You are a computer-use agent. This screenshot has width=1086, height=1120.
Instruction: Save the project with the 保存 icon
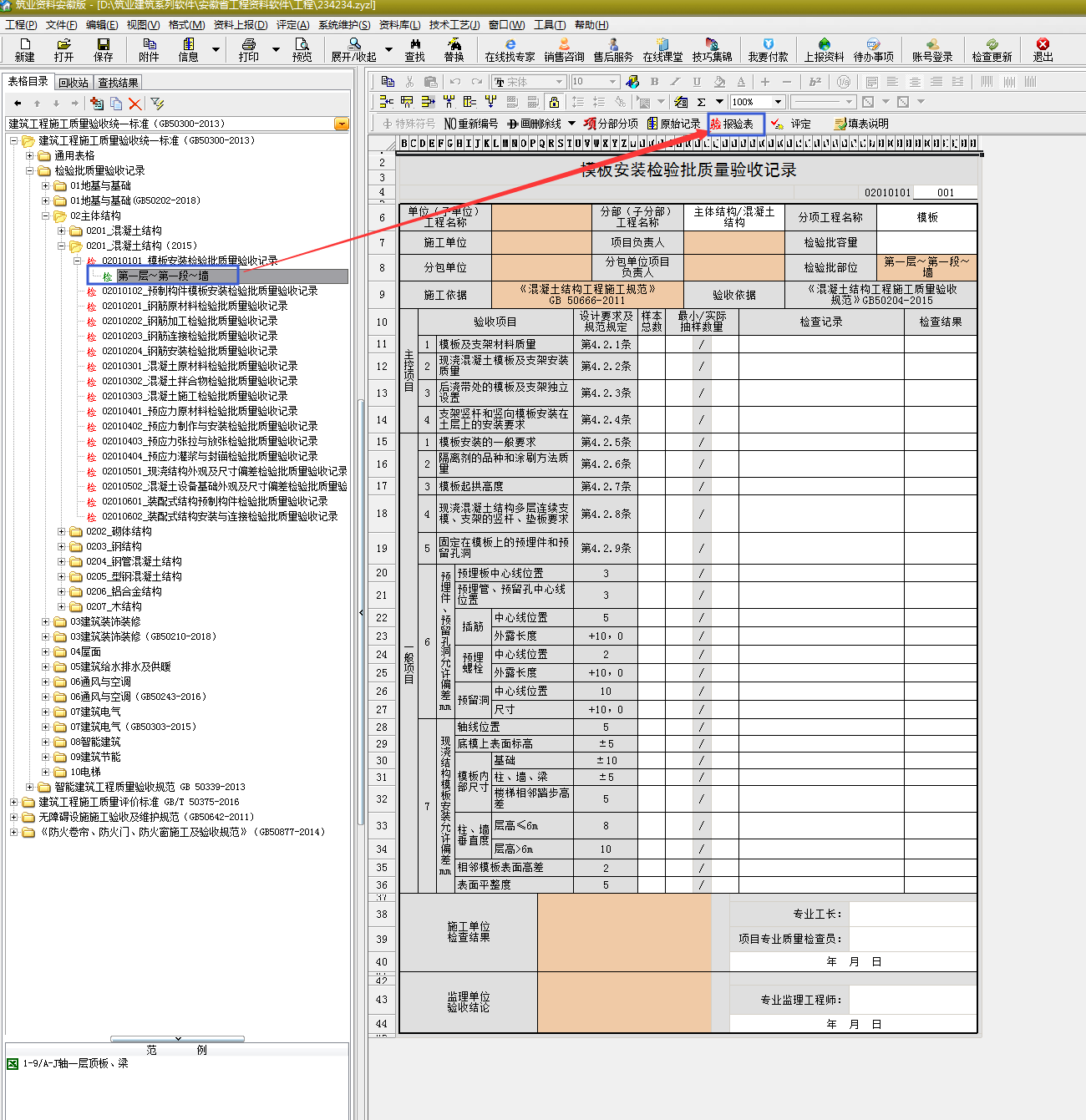pos(104,50)
